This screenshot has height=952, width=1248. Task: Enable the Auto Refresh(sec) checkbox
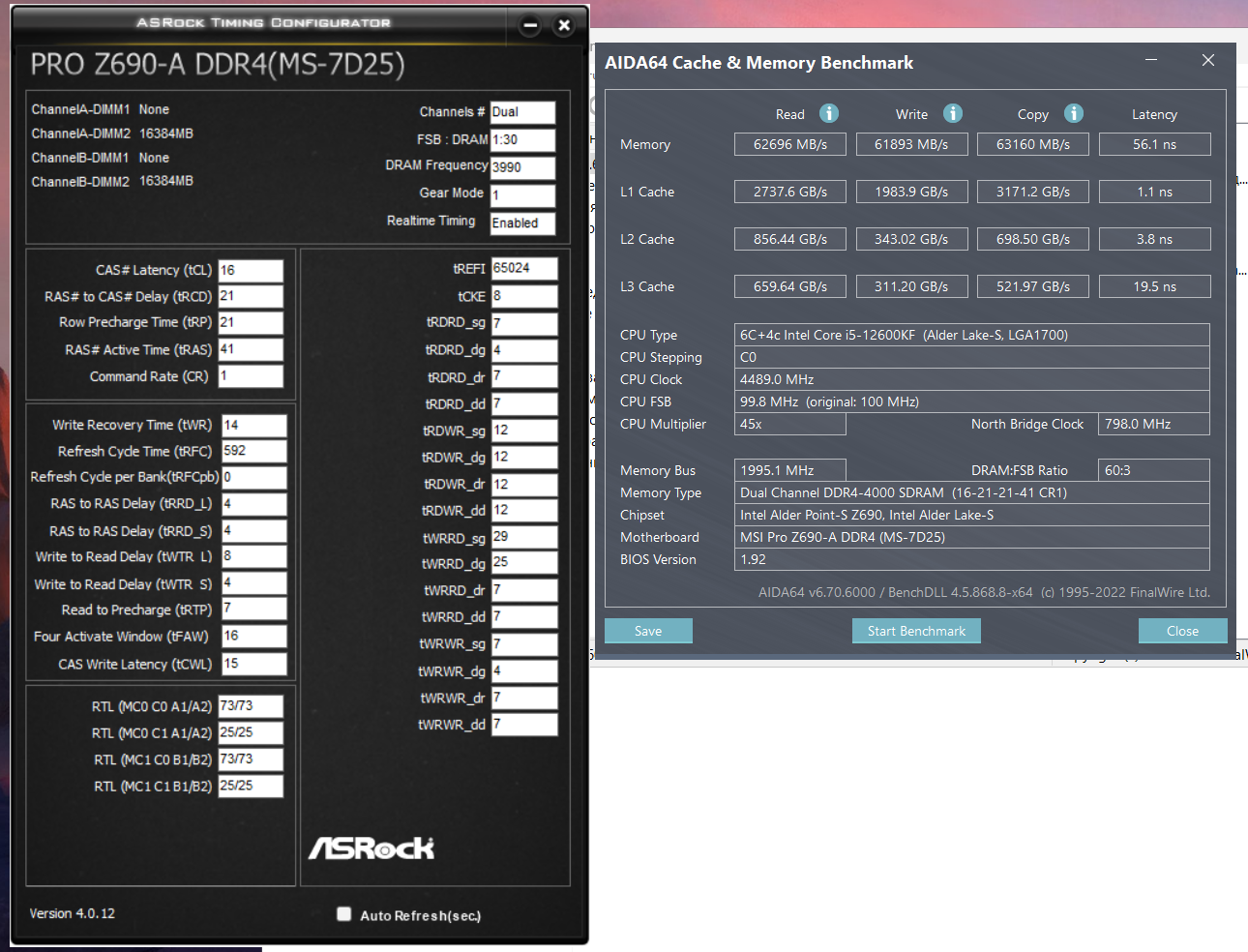pos(343,914)
